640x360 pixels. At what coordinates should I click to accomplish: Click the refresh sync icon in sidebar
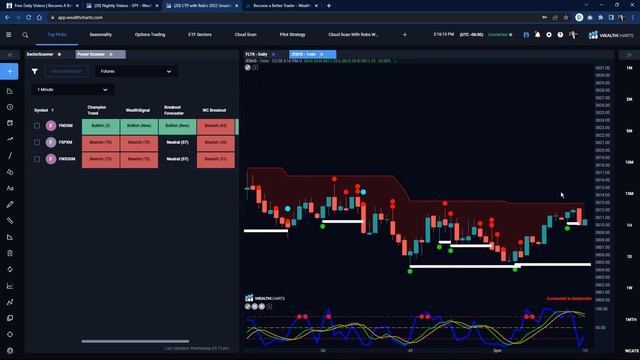pyautogui.click(x=10, y=269)
